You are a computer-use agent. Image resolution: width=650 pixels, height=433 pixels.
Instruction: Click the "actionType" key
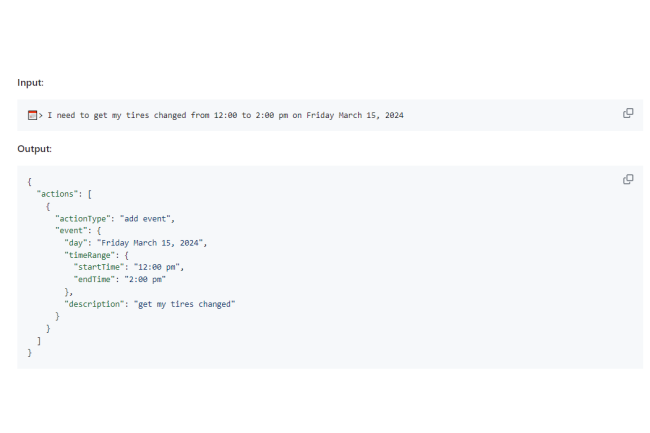point(84,217)
